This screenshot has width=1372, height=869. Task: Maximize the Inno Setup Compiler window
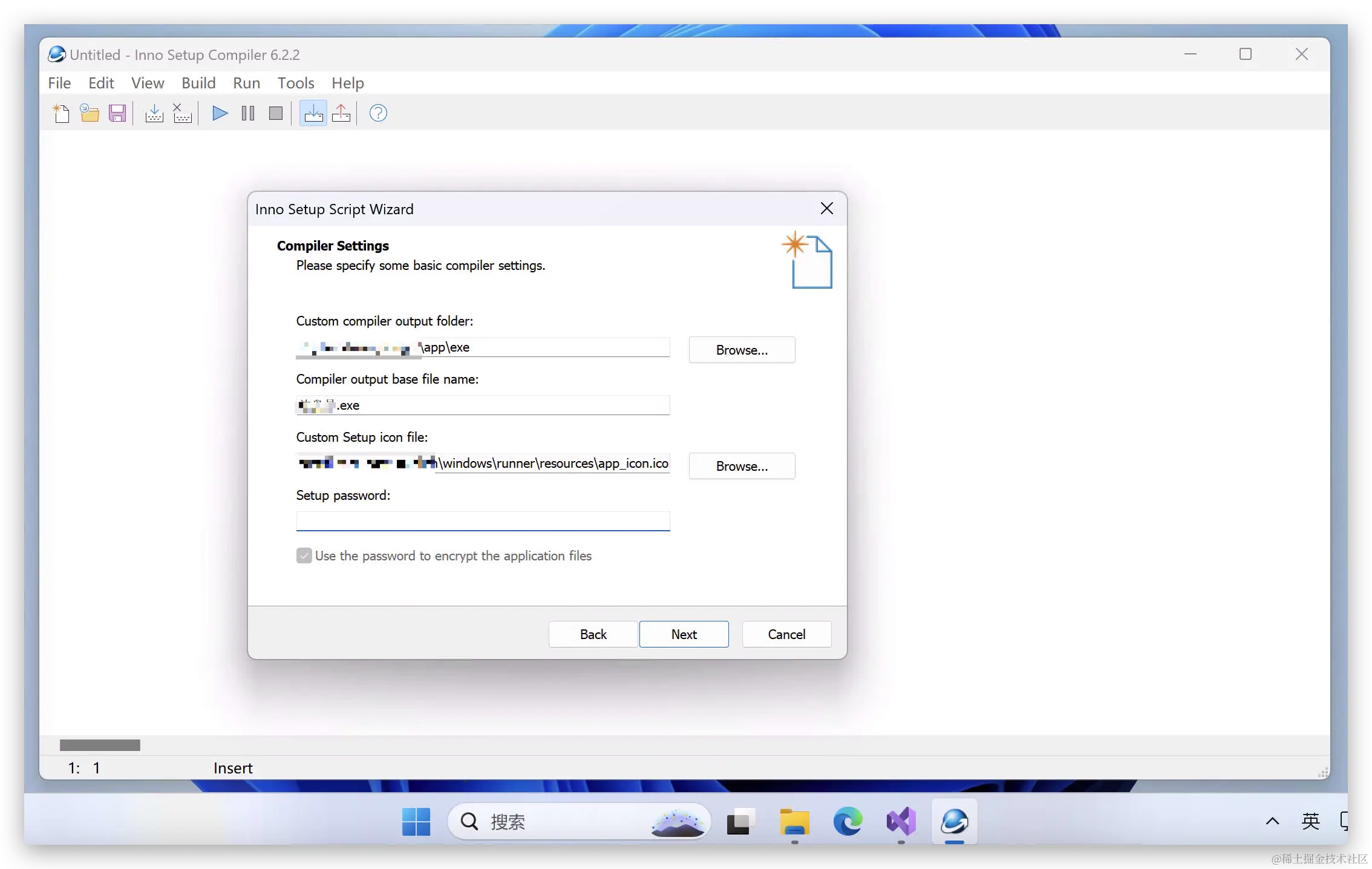1246,54
